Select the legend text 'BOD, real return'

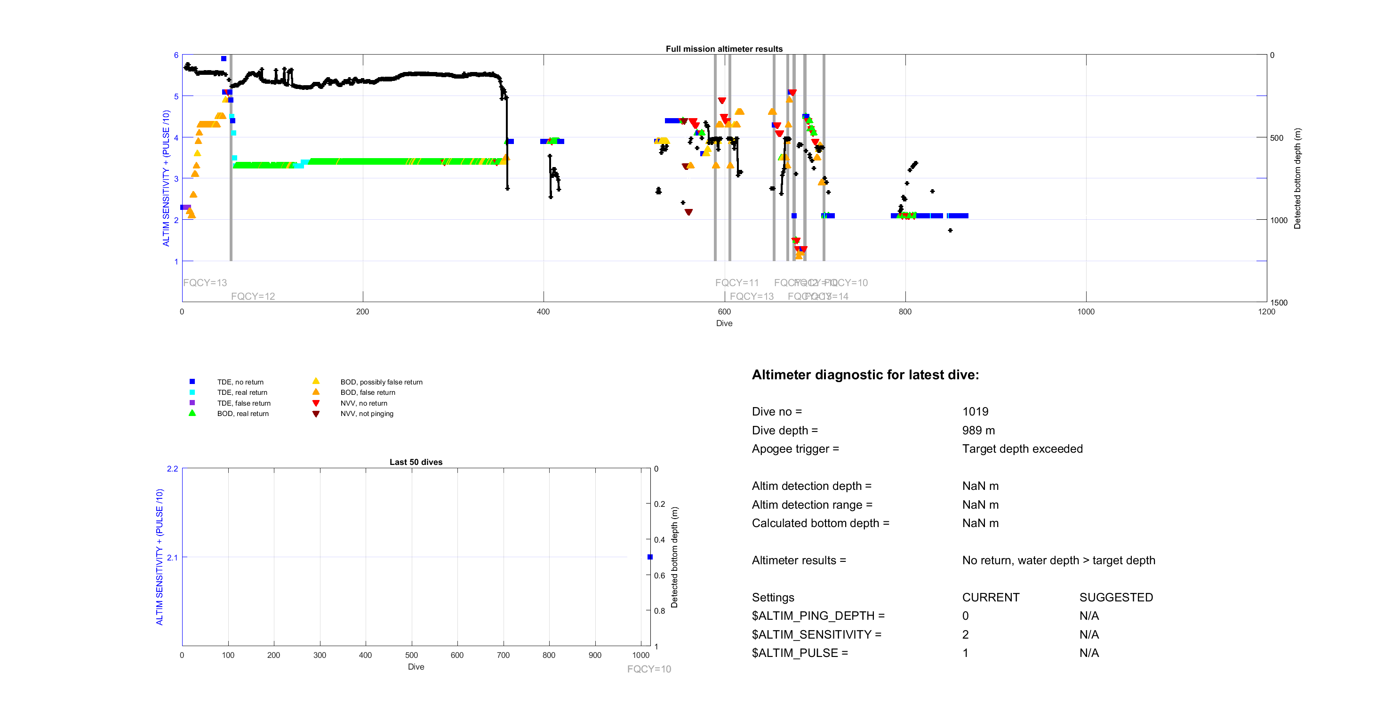click(x=243, y=413)
